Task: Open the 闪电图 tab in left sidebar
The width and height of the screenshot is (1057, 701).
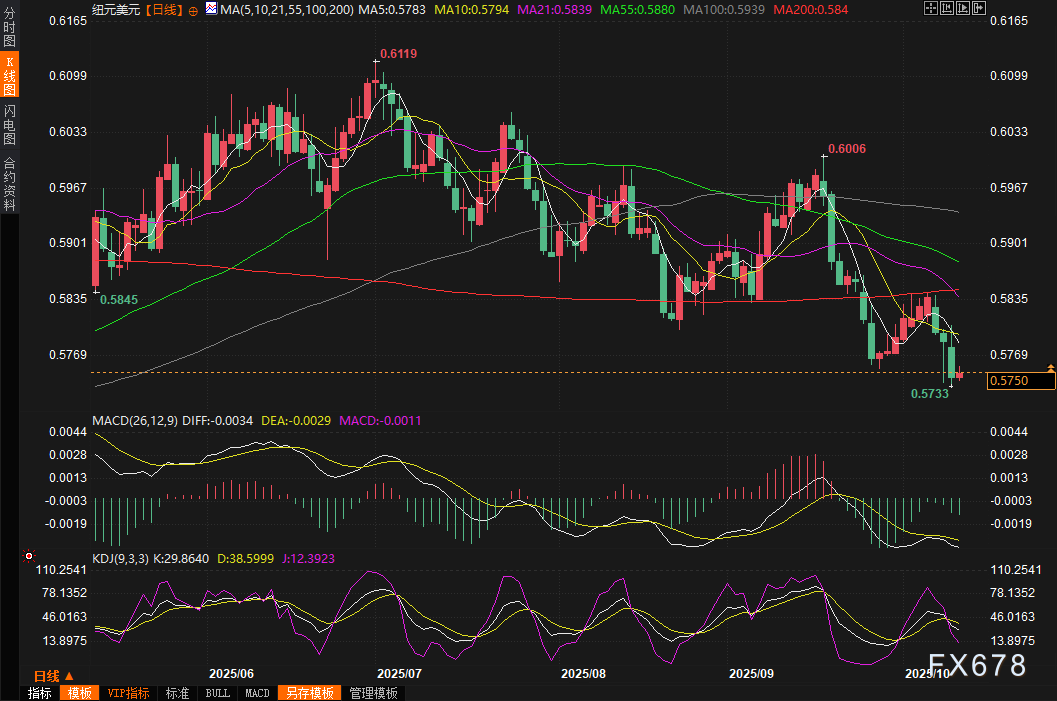Action: (9, 125)
